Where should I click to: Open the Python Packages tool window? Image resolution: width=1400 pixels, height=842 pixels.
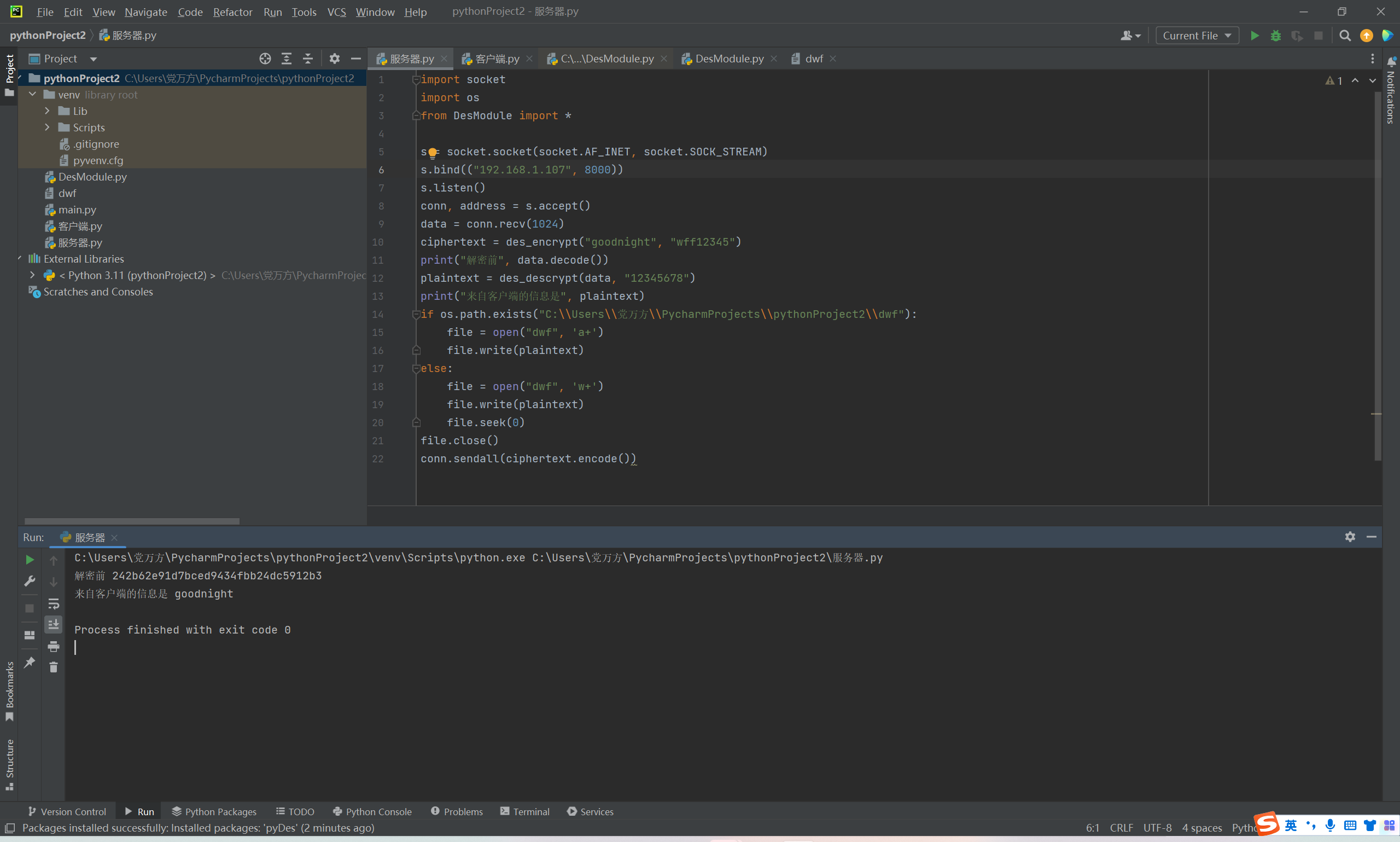[214, 811]
